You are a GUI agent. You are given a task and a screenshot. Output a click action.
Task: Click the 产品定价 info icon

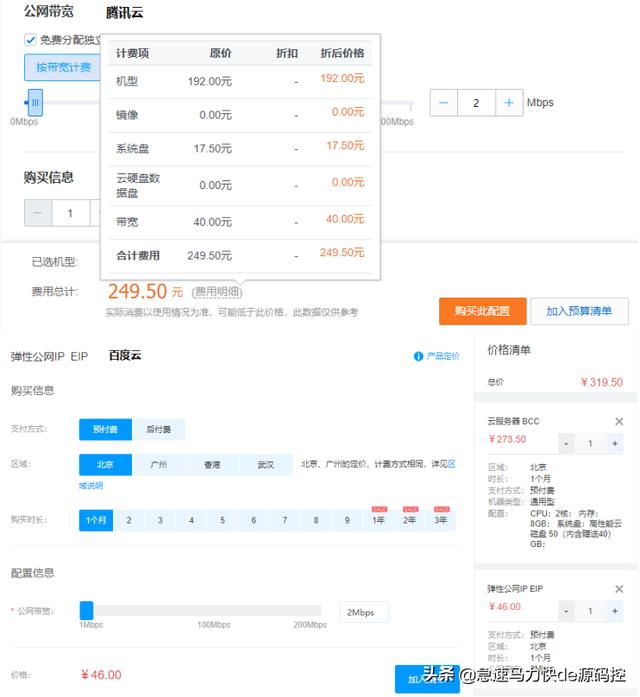click(x=418, y=356)
